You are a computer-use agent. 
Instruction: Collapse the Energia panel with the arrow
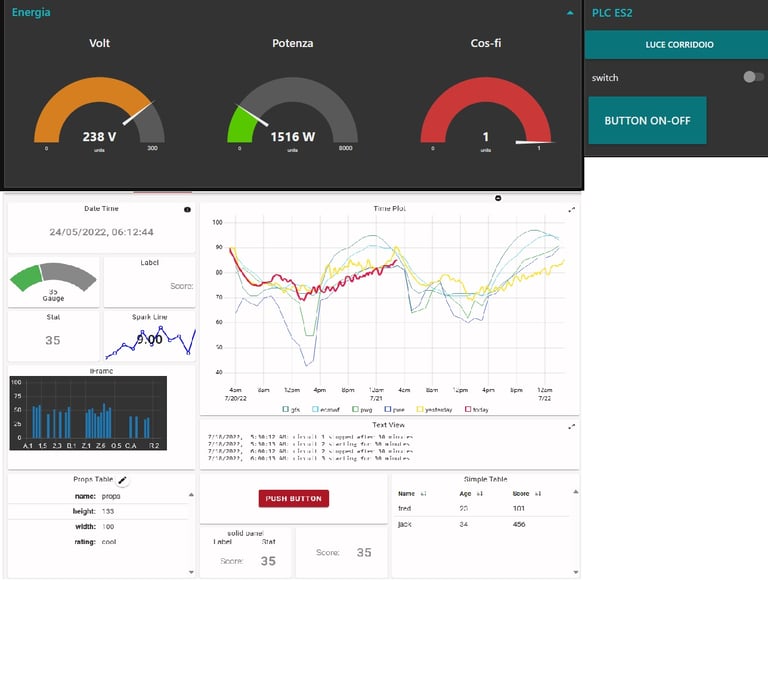(570, 13)
